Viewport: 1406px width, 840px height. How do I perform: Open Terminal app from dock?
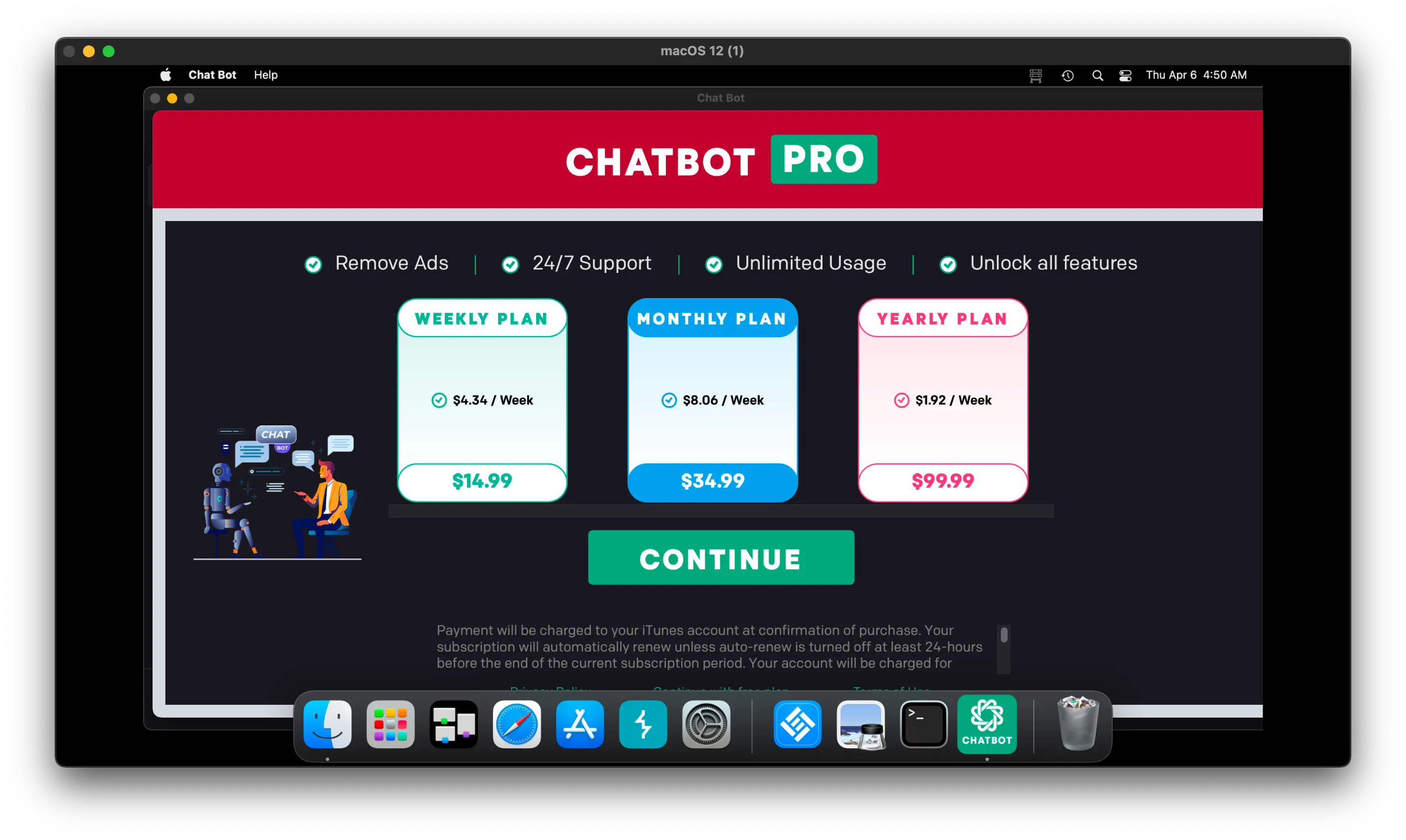click(x=923, y=724)
